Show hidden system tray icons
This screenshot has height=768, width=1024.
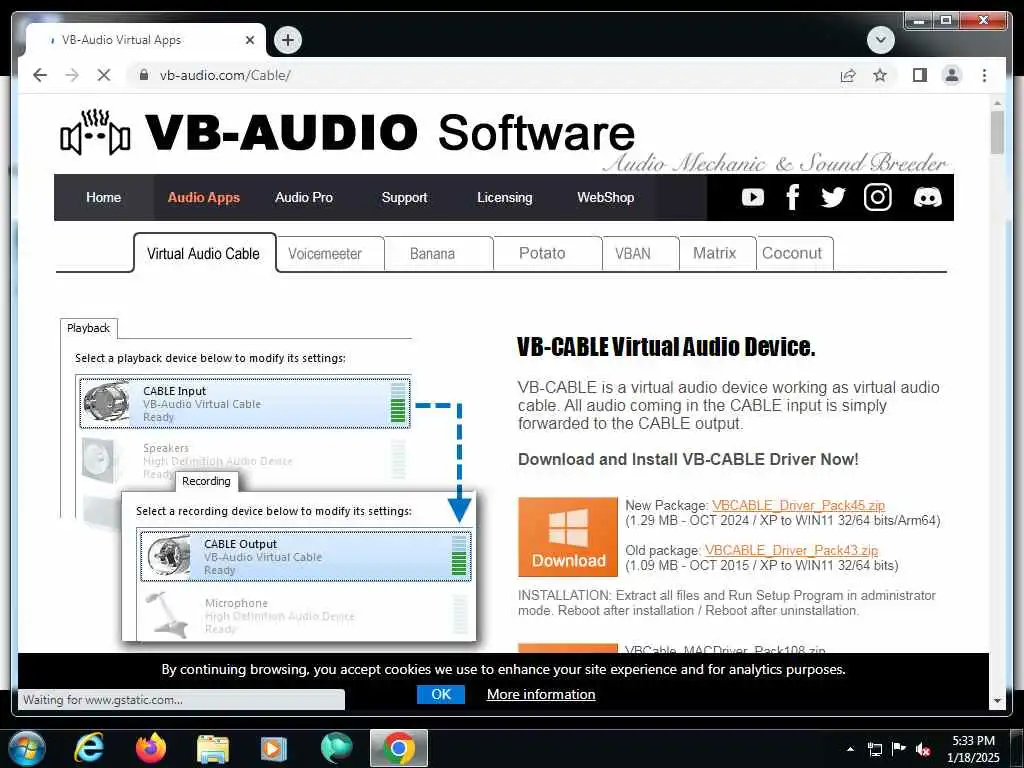(x=850, y=748)
